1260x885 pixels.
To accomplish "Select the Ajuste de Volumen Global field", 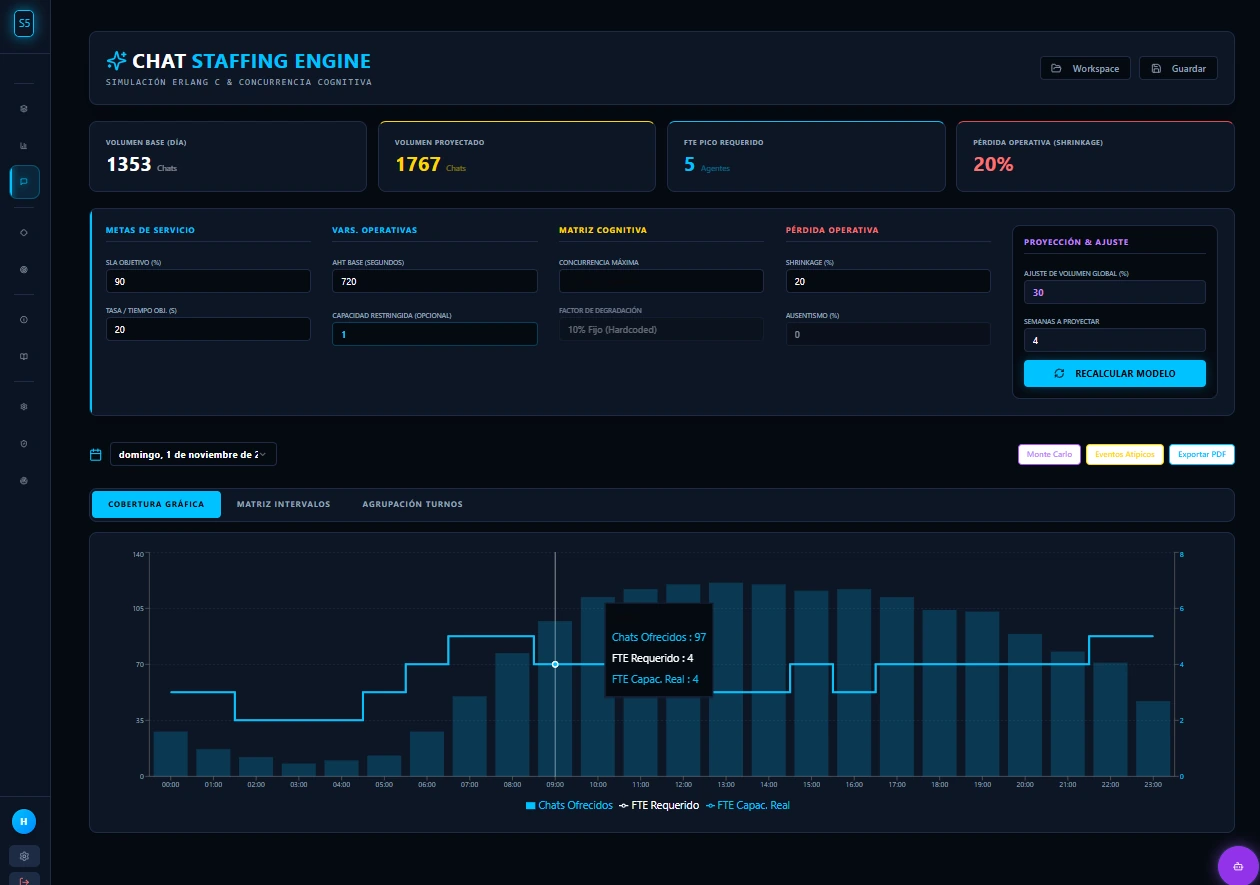I will [x=1115, y=292].
